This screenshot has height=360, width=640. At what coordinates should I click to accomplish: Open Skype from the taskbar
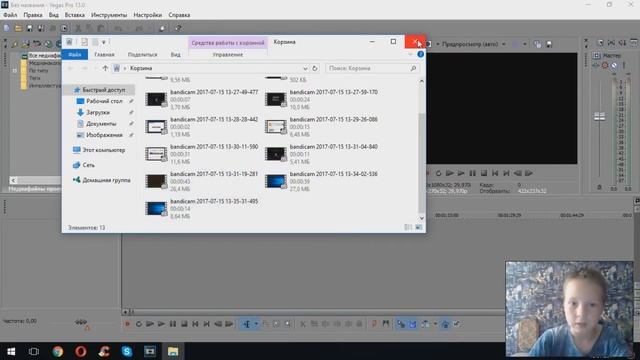pyautogui.click(x=127, y=351)
